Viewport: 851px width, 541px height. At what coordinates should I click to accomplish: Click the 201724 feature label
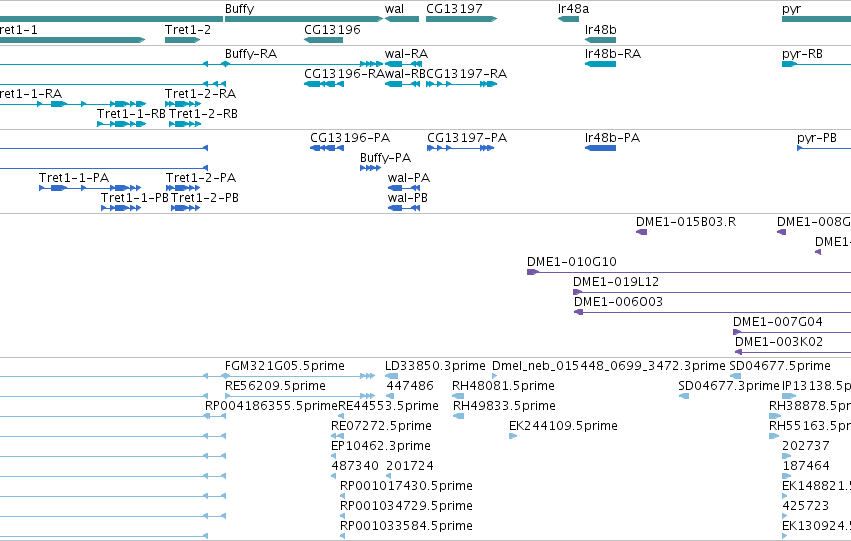(x=410, y=467)
